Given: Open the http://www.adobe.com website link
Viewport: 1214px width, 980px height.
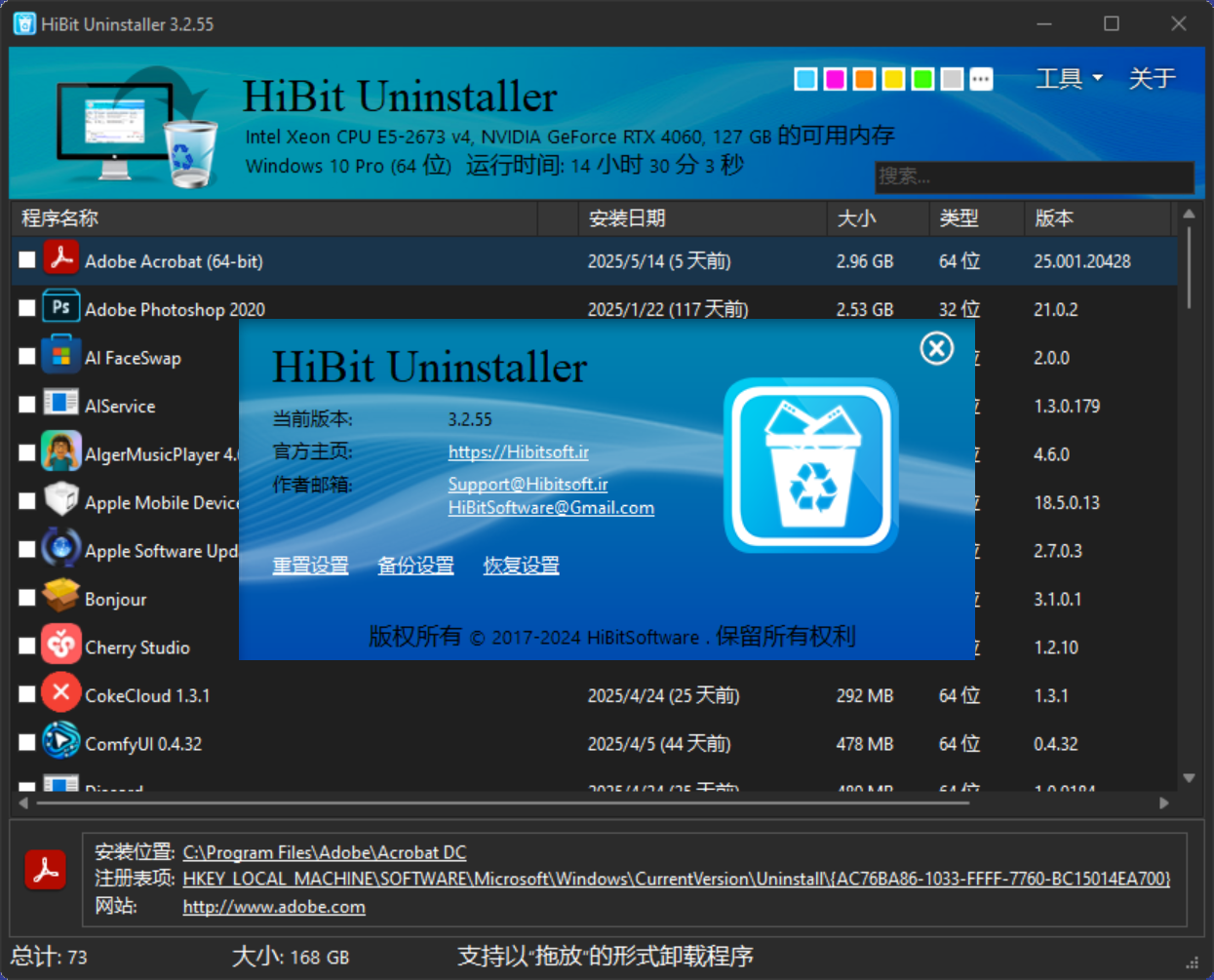Looking at the screenshot, I should point(274,907).
